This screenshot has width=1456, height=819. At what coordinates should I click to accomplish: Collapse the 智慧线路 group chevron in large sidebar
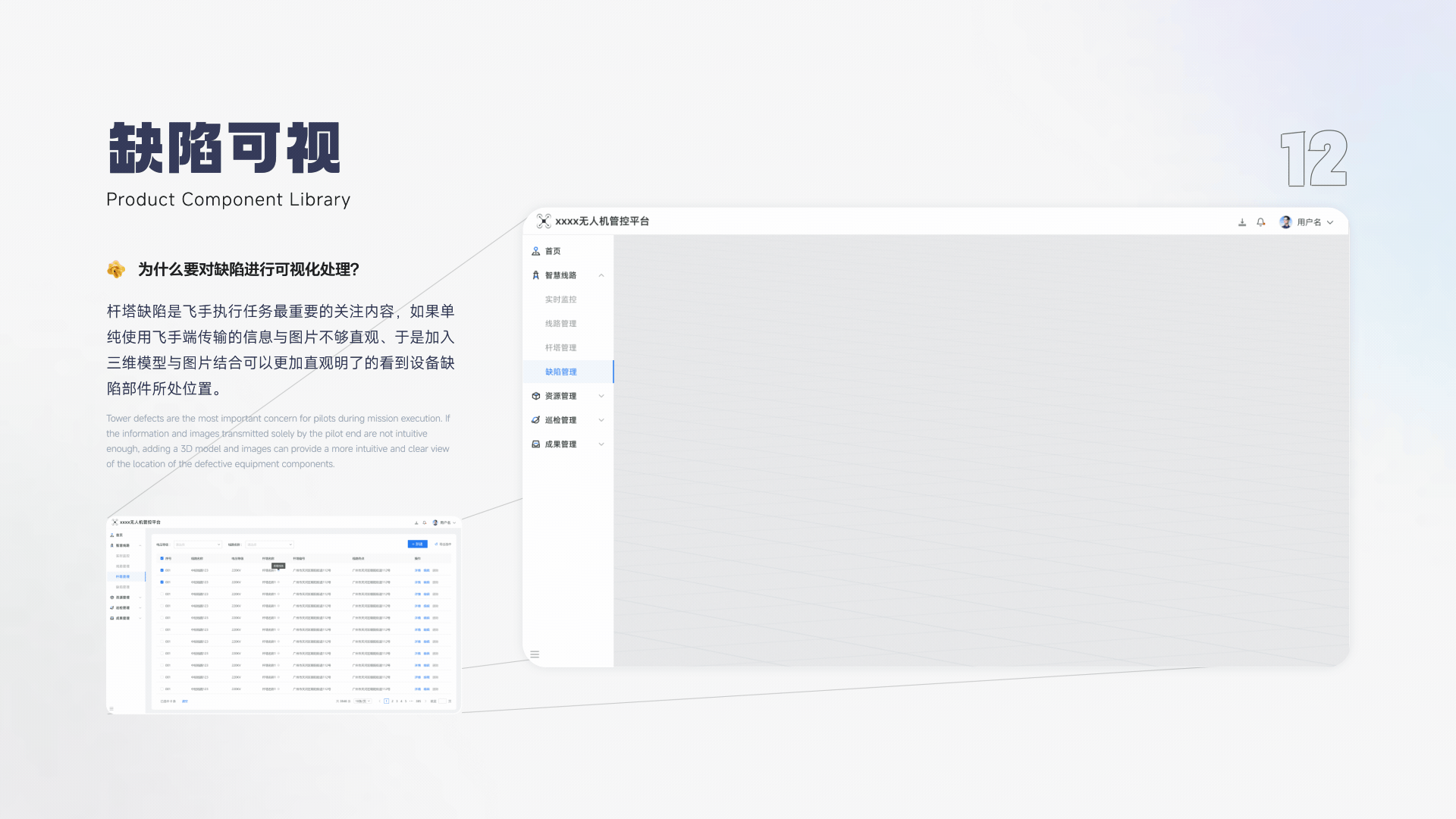click(x=601, y=275)
